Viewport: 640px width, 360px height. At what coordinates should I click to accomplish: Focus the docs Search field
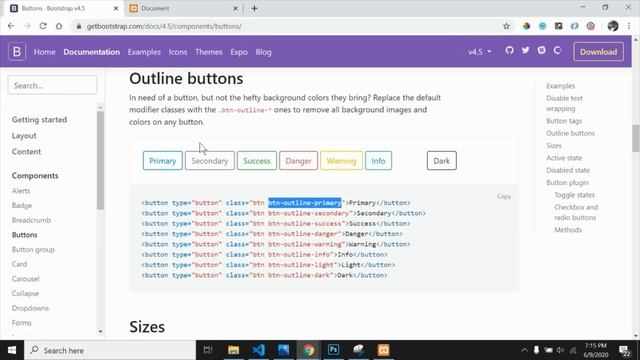coord(52,85)
